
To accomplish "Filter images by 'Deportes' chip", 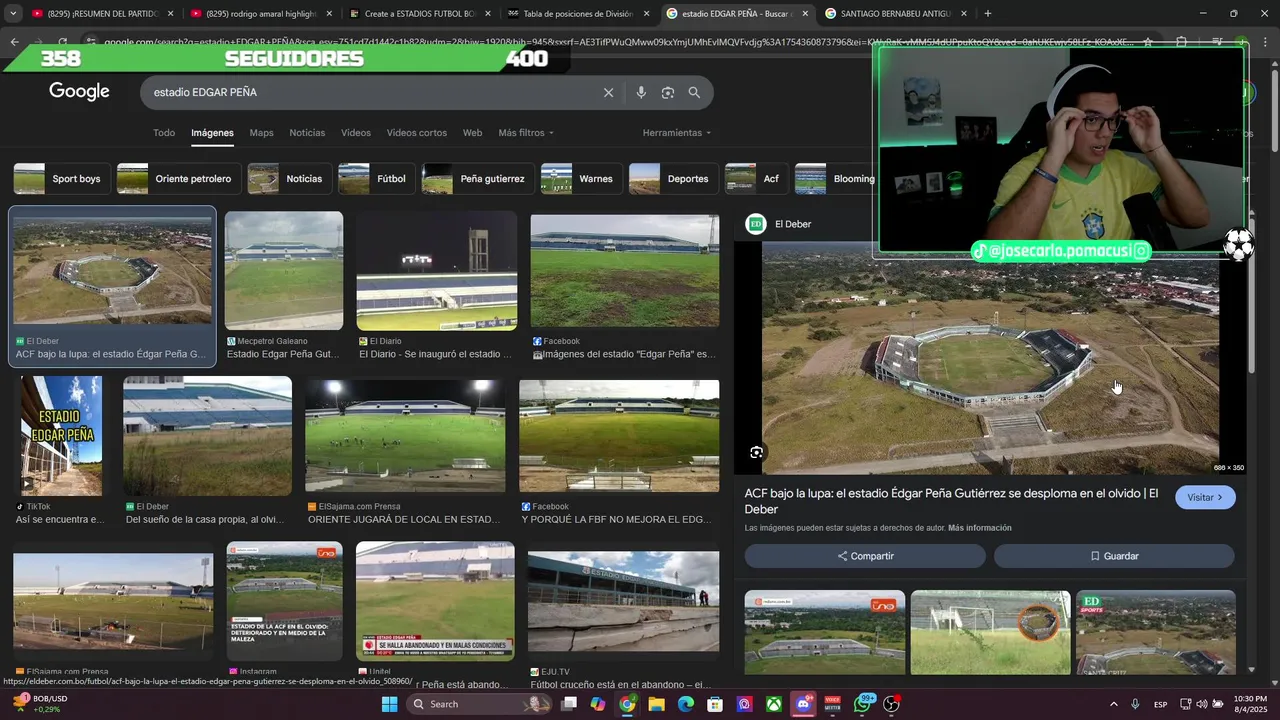I will 673,179.
